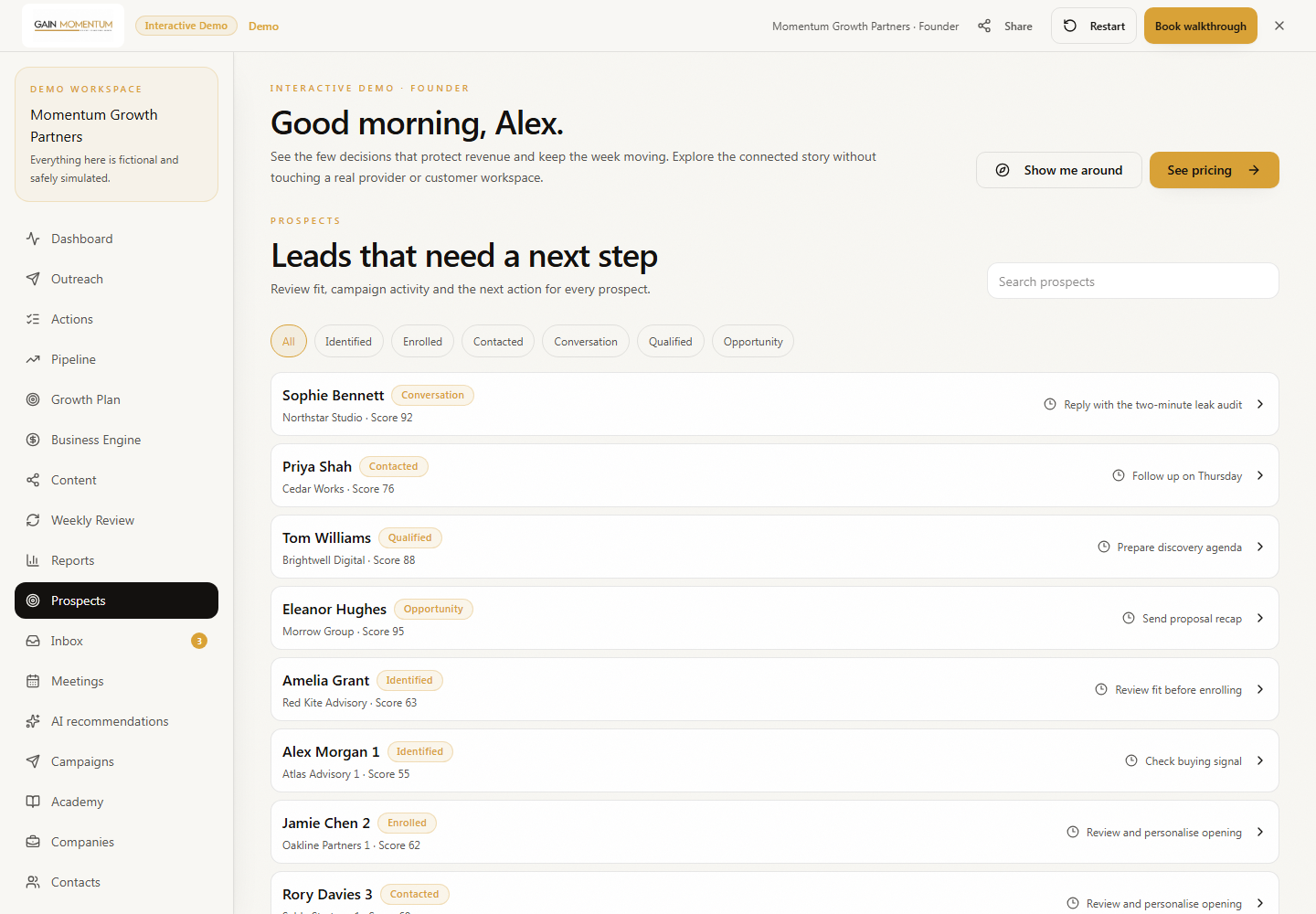This screenshot has width=1316, height=914.
Task: Click the Contacts people icon
Action: pos(33,882)
